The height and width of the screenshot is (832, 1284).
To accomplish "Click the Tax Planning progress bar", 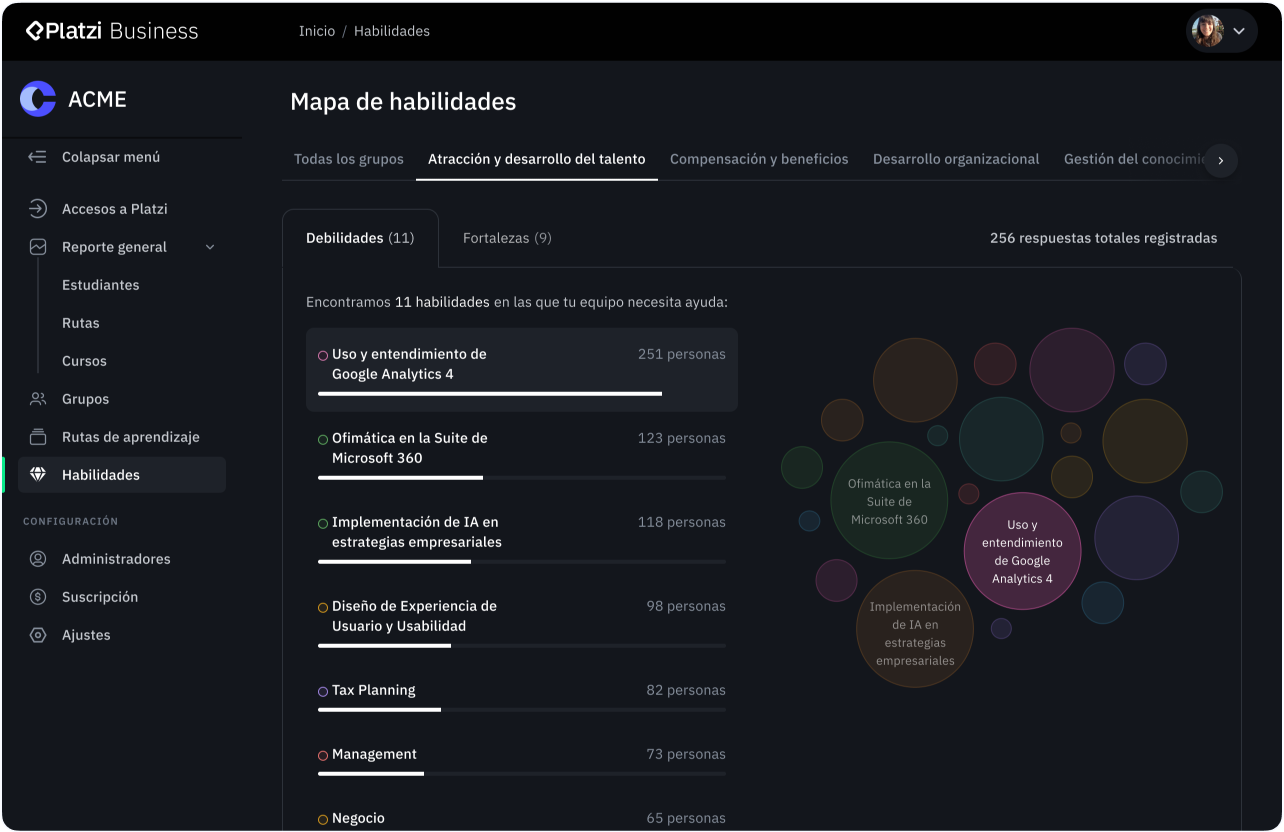I will tap(522, 710).
